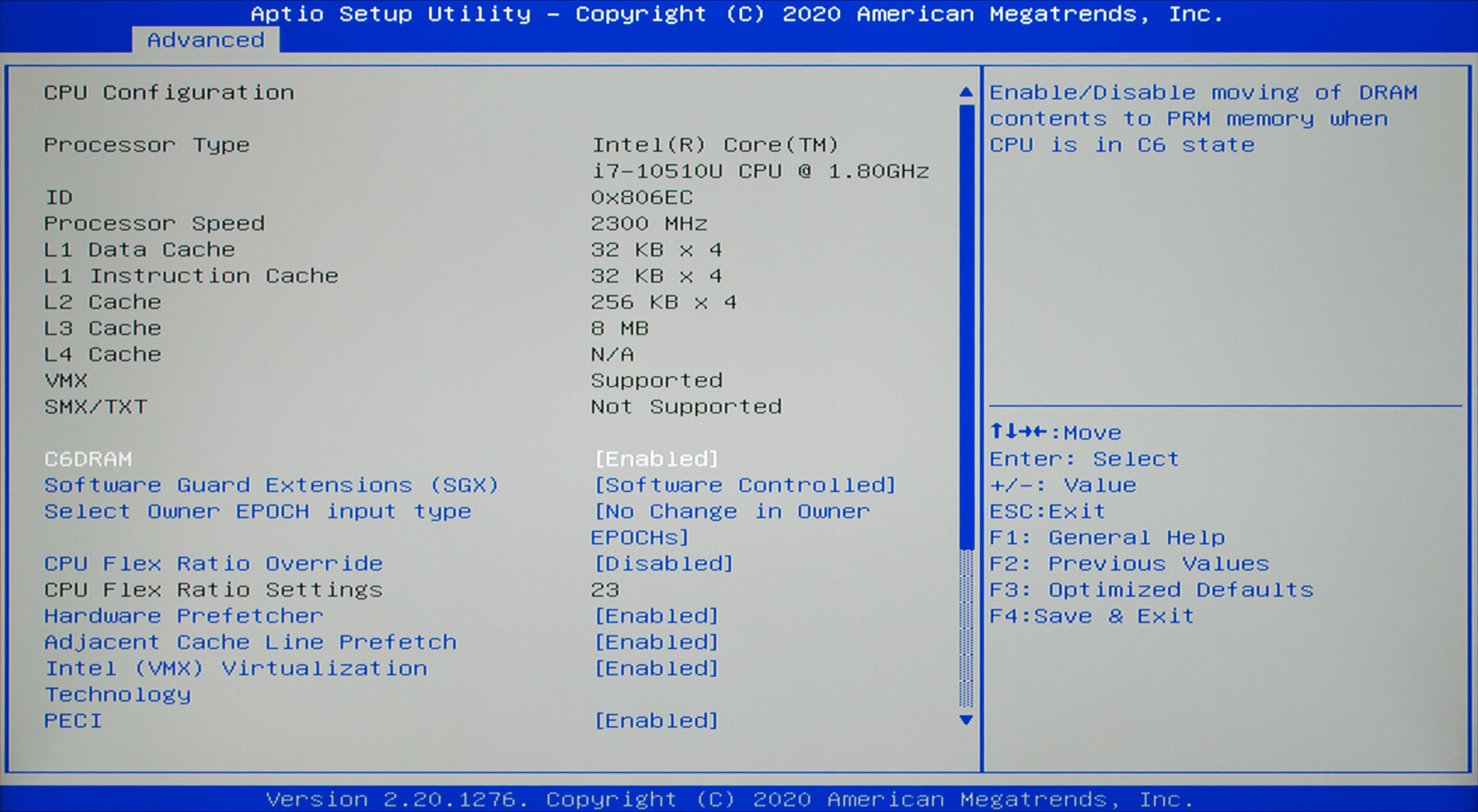Screen dimensions: 1478x812
Task: Select Software Guard Extensions (SGX) label
Action: (271, 486)
